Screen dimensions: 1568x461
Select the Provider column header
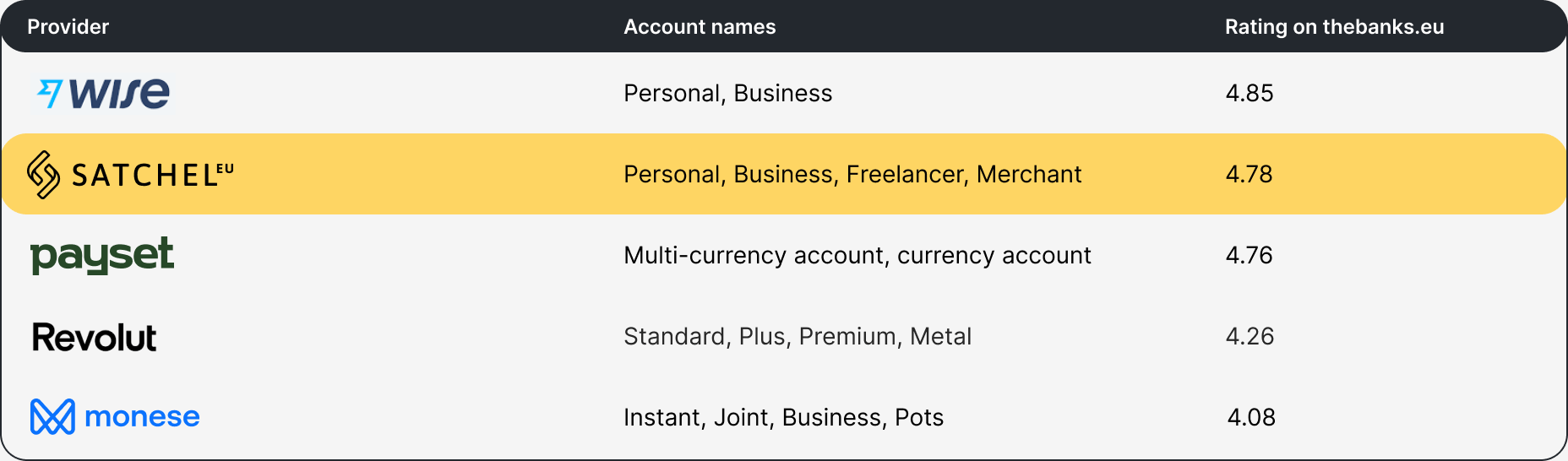coord(68,27)
